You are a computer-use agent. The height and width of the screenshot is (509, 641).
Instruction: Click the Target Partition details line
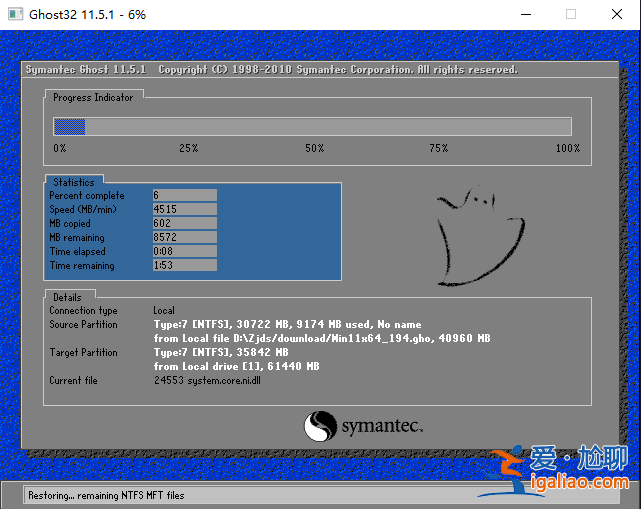221,353
